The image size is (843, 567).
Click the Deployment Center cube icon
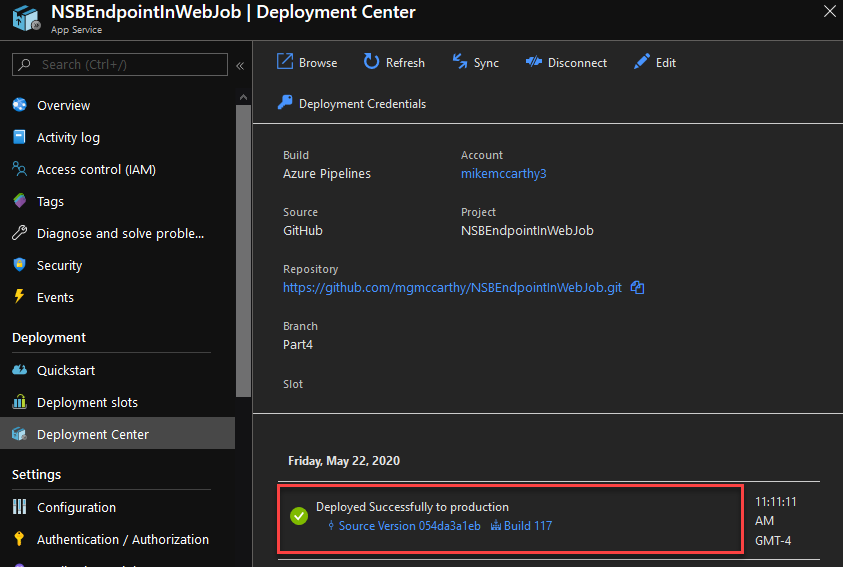[19, 434]
